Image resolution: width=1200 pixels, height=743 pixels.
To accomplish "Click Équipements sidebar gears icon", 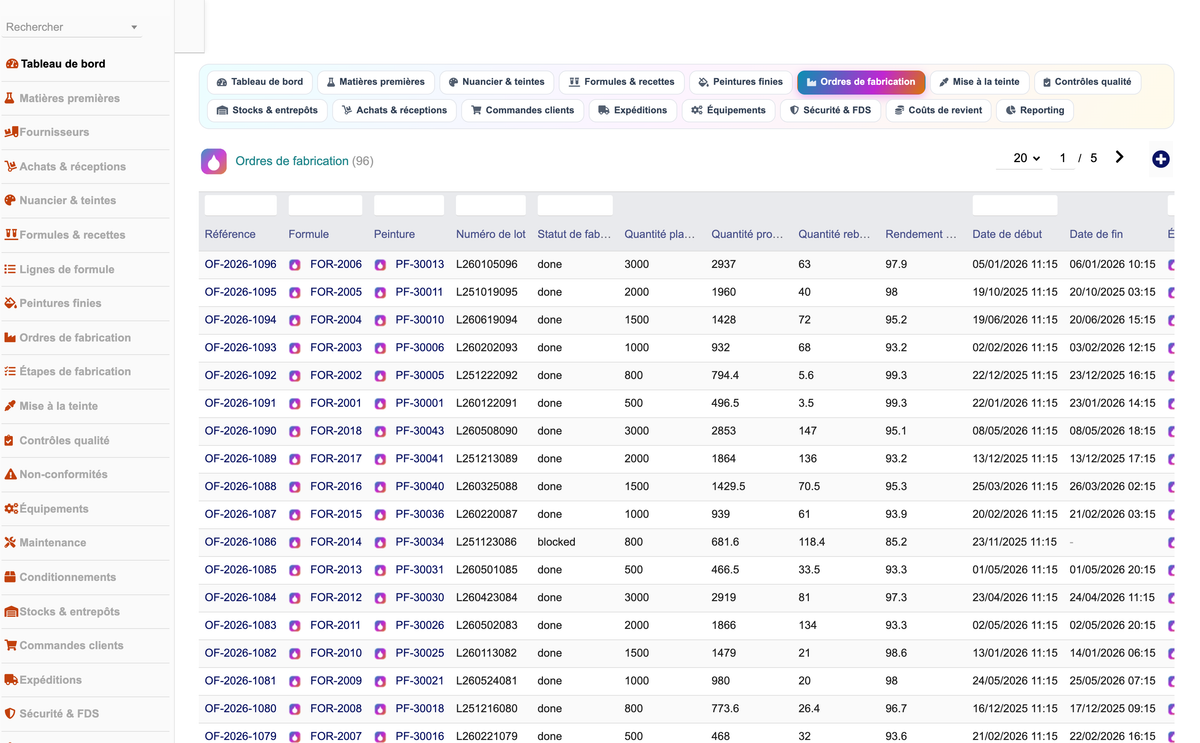I will pos(11,508).
